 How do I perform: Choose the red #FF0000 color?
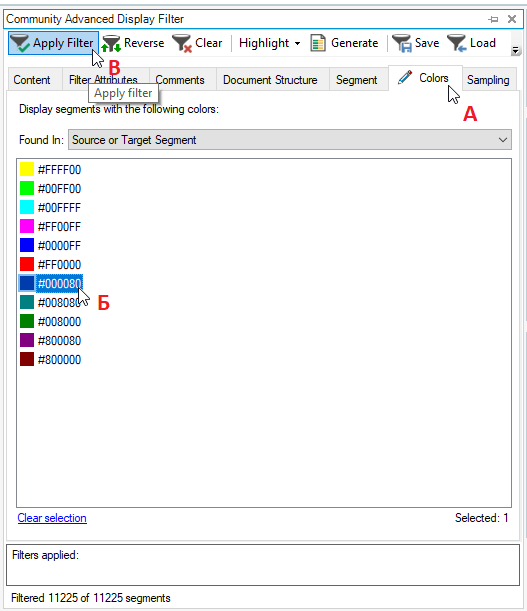tap(51, 265)
